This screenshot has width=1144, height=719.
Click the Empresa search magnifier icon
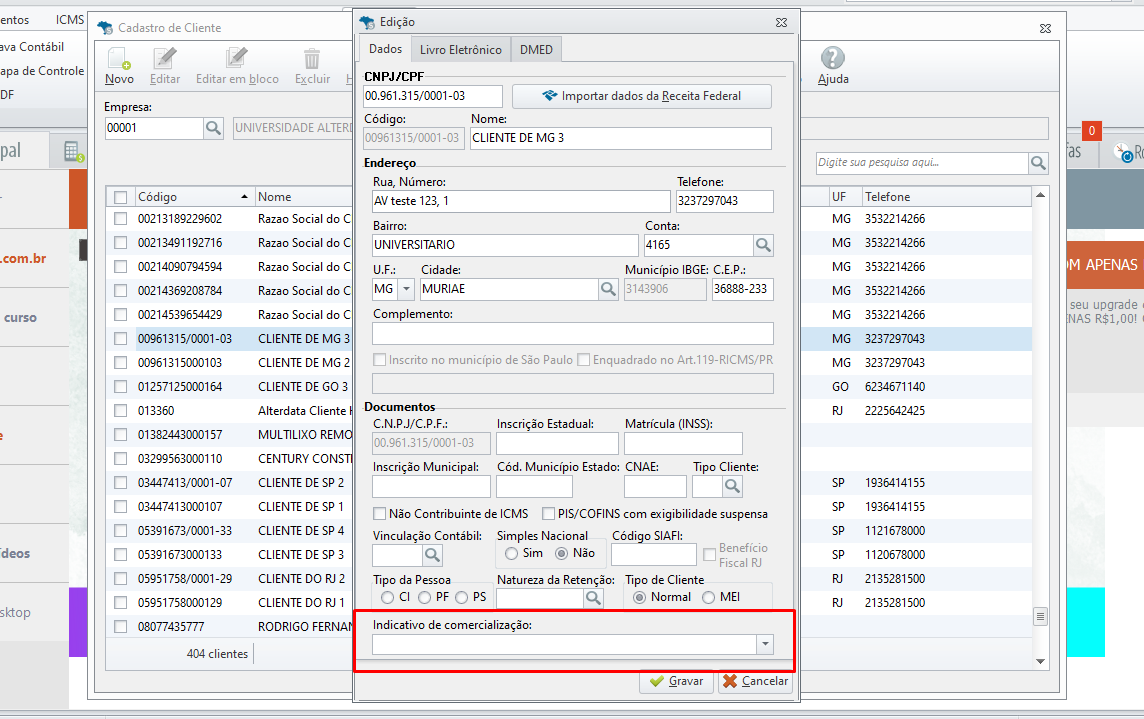[x=214, y=128]
